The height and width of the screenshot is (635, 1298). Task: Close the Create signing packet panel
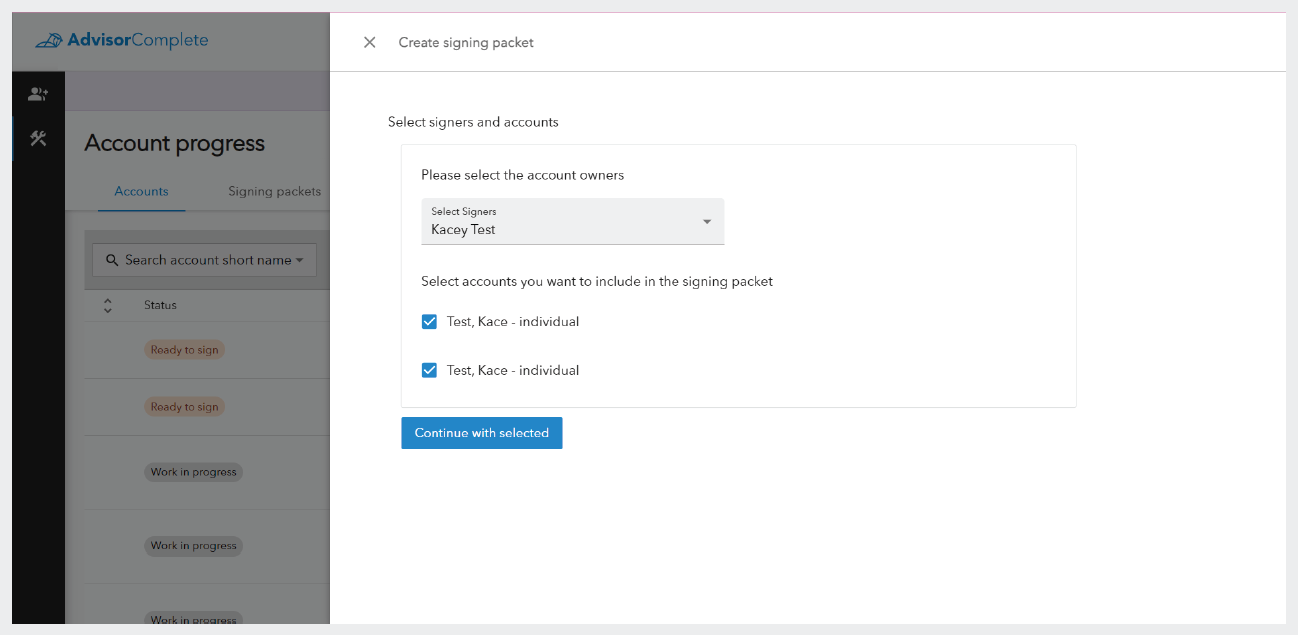(x=370, y=42)
